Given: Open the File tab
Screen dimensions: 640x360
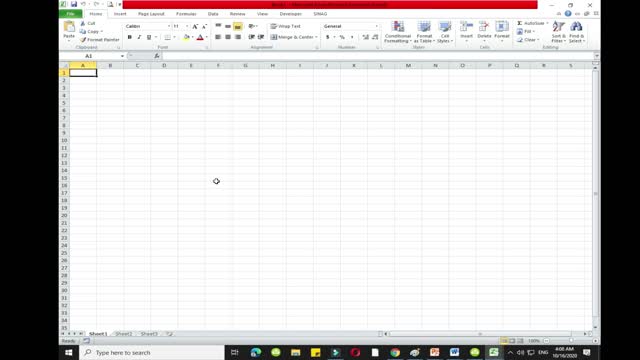Looking at the screenshot, I should click(x=70, y=14).
